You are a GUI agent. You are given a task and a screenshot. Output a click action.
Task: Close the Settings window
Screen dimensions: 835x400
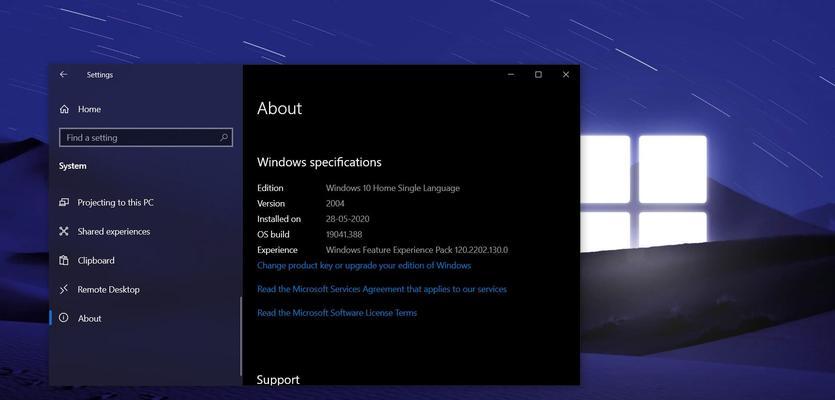click(x=566, y=75)
